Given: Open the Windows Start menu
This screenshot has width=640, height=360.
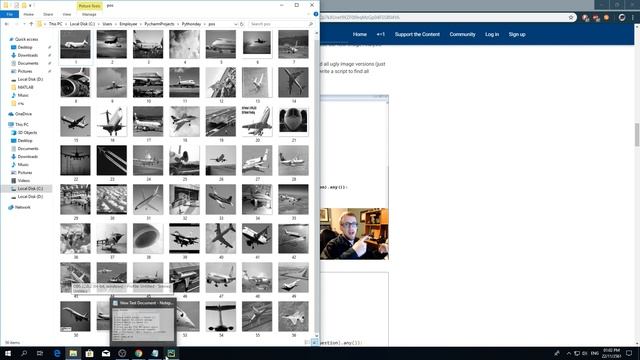Looking at the screenshot, I should tap(8, 353).
